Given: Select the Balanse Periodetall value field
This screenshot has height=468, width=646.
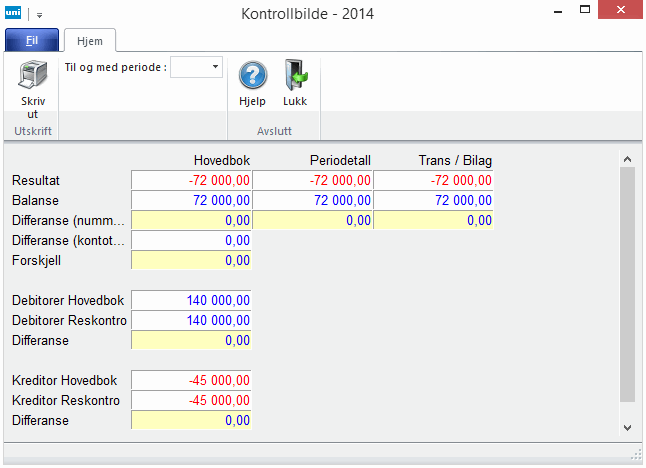Looking at the screenshot, I should point(313,200).
